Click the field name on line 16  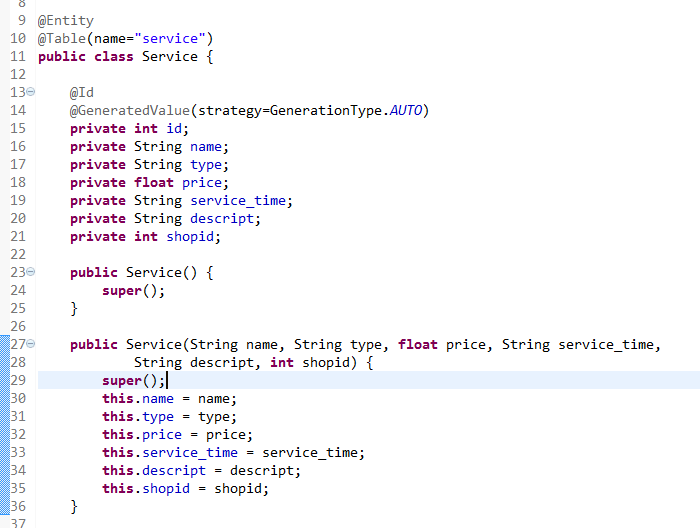(x=206, y=146)
